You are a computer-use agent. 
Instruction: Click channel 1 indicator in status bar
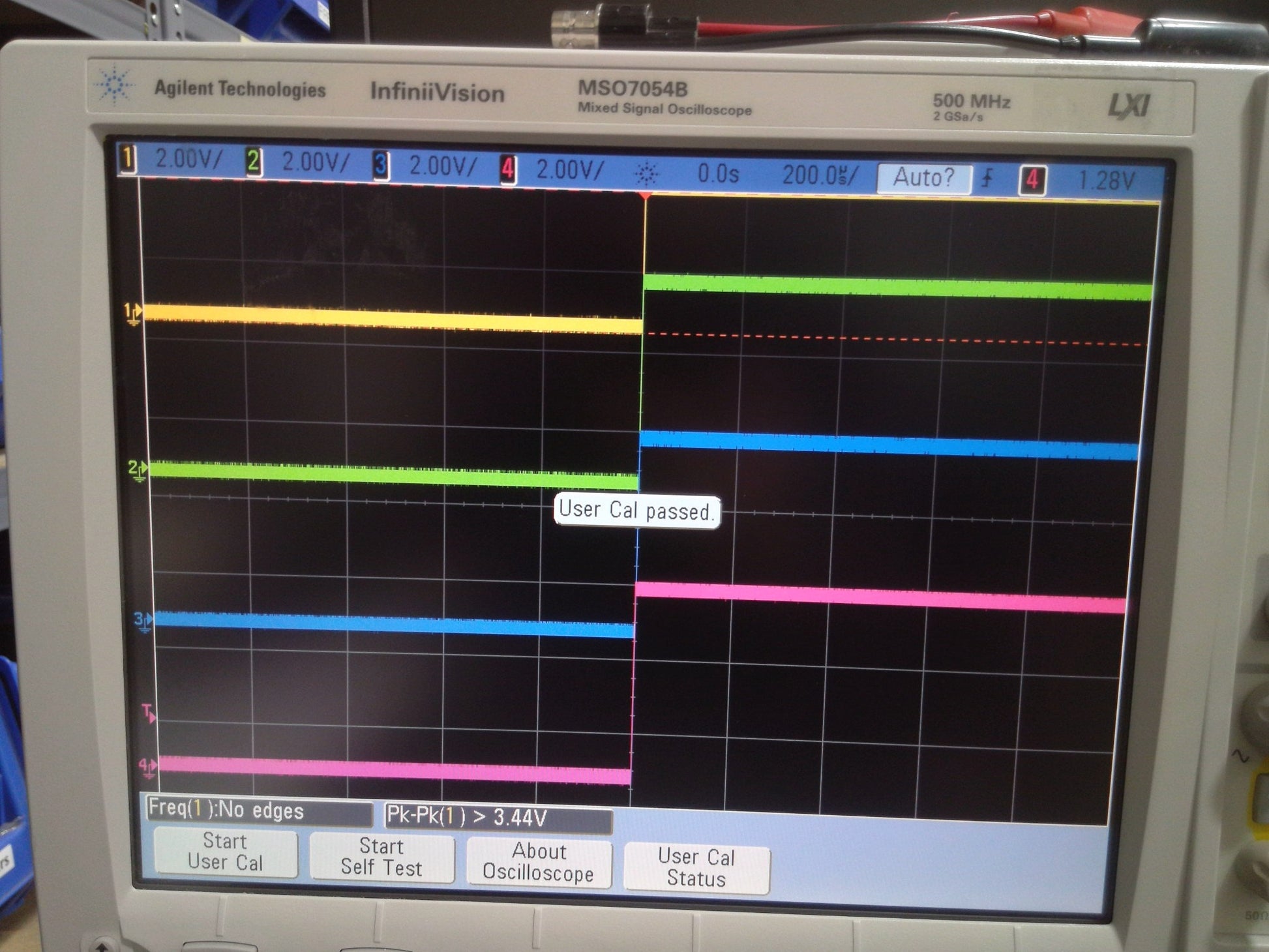128,160
